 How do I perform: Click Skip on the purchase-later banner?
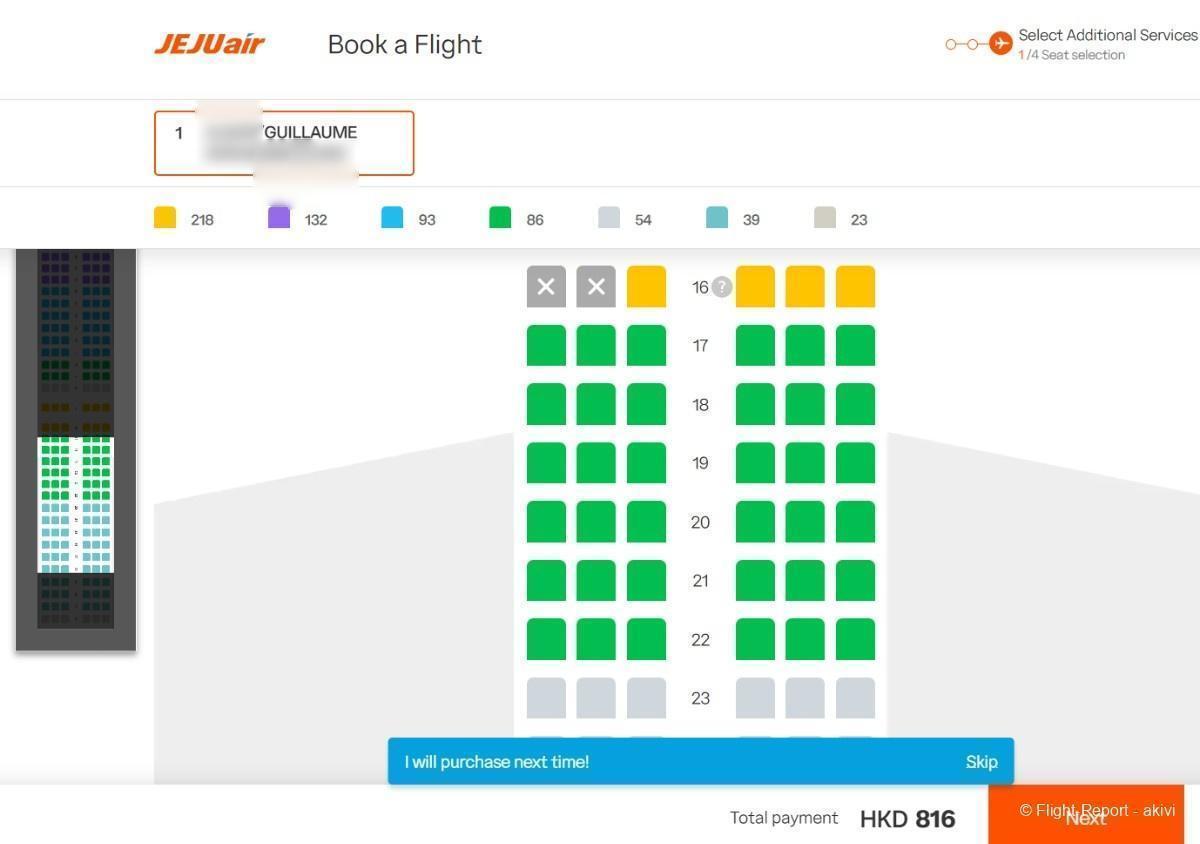tap(981, 762)
